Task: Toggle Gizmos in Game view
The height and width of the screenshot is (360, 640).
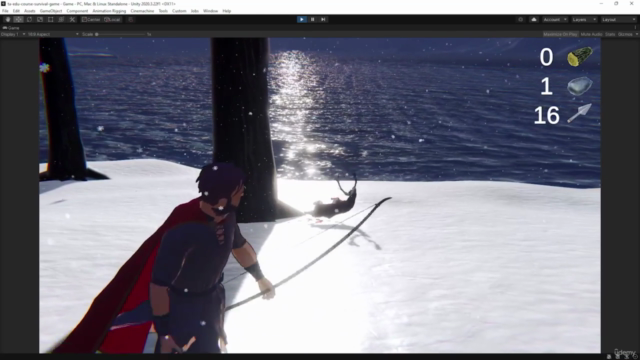Action: tap(625, 34)
